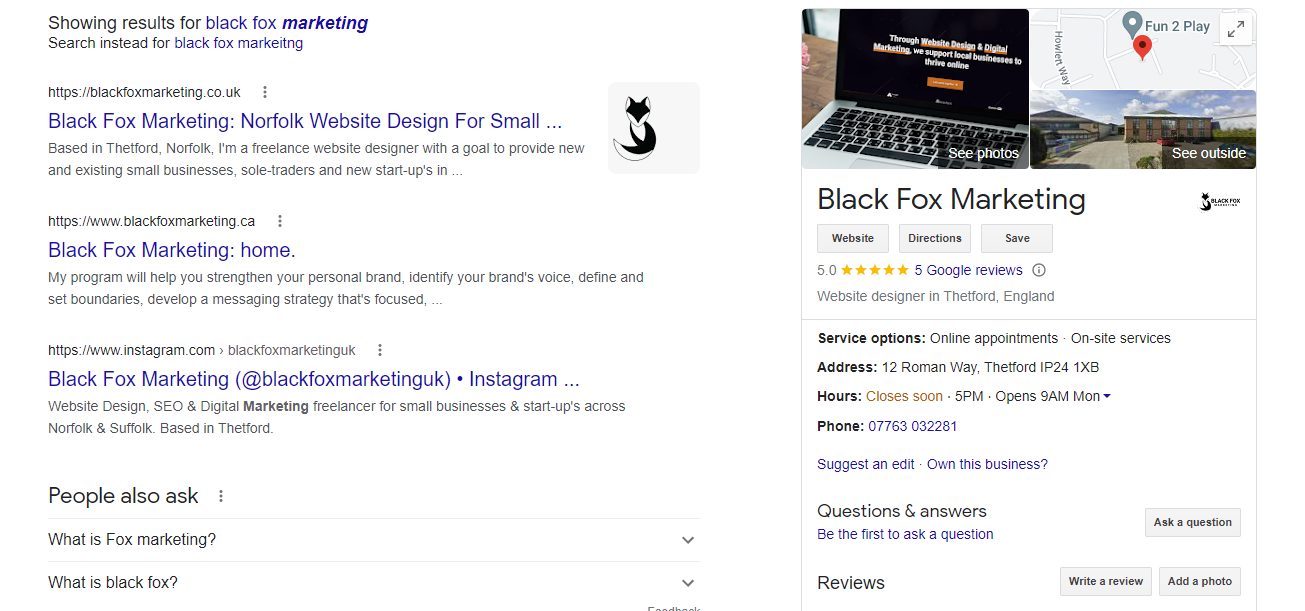Screen dimensions: 1305x611
Task: Open the three-dot menu beside blackfoxmarketing.ca result
Action: (280, 220)
